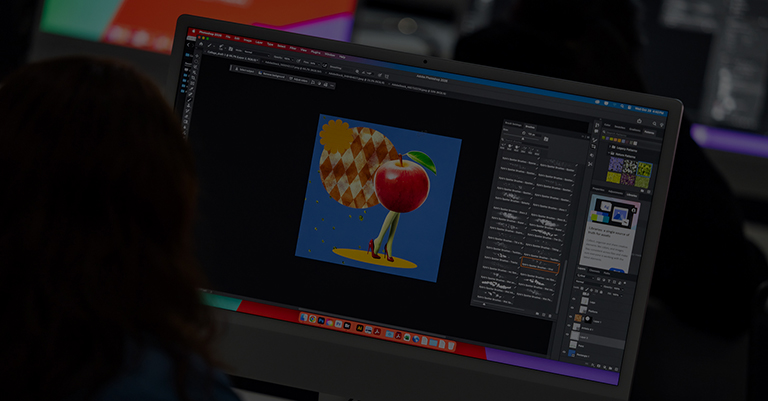Image resolution: width=768 pixels, height=401 pixels.
Task: Click the blue button in Libraries panel
Action: point(617,271)
